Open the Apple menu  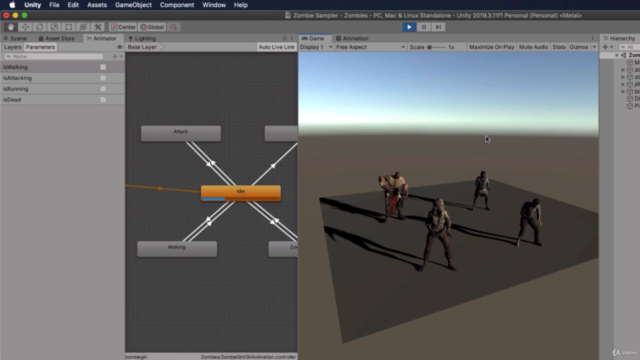(12, 5)
